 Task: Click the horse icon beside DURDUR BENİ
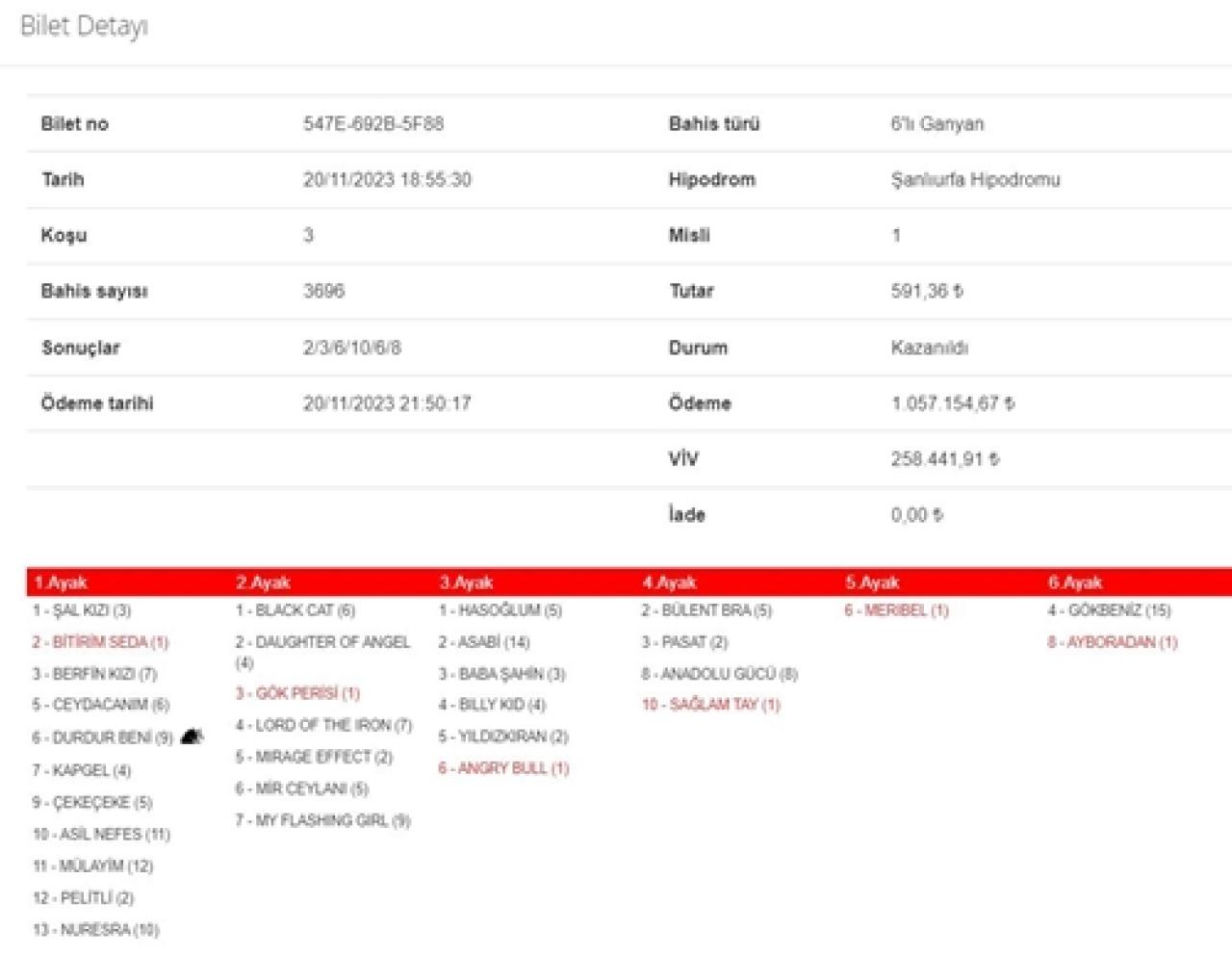[192, 737]
